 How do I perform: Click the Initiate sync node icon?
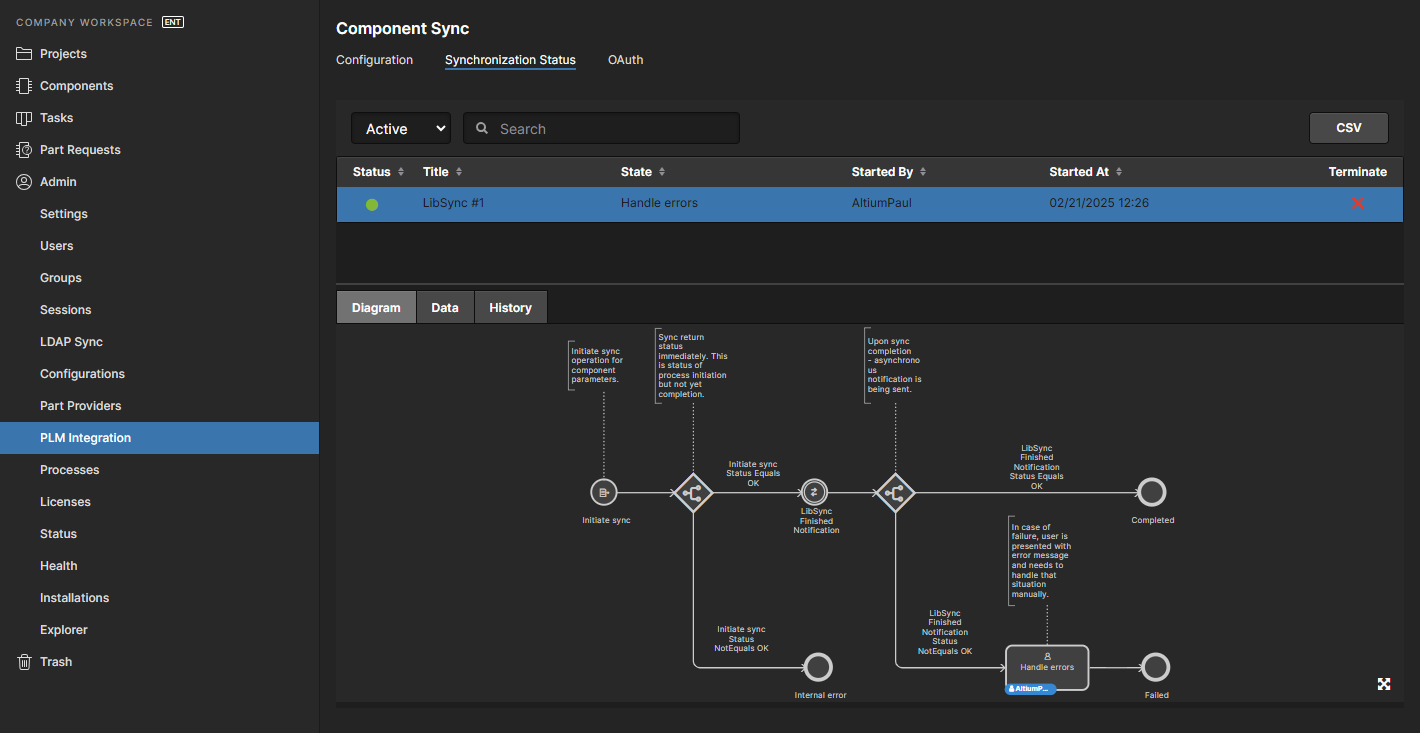[x=603, y=492]
